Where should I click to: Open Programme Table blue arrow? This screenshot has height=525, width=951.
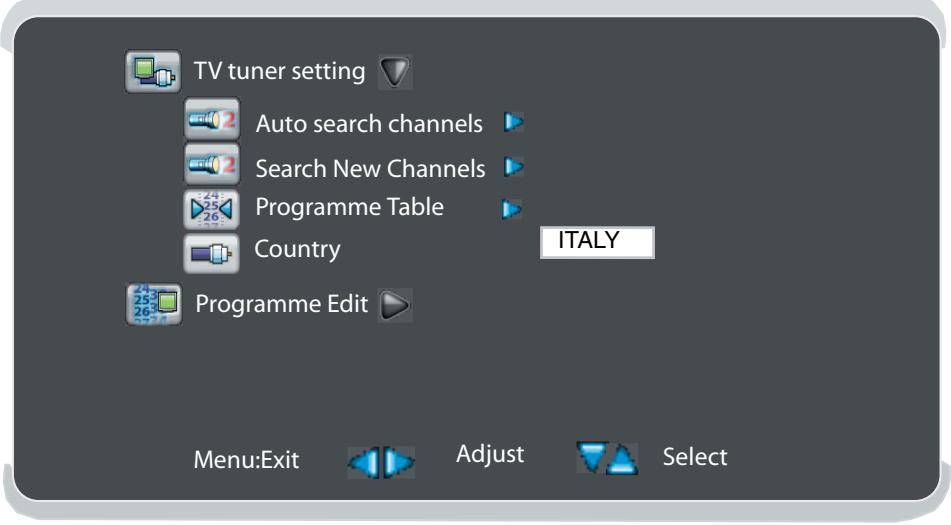click(511, 210)
